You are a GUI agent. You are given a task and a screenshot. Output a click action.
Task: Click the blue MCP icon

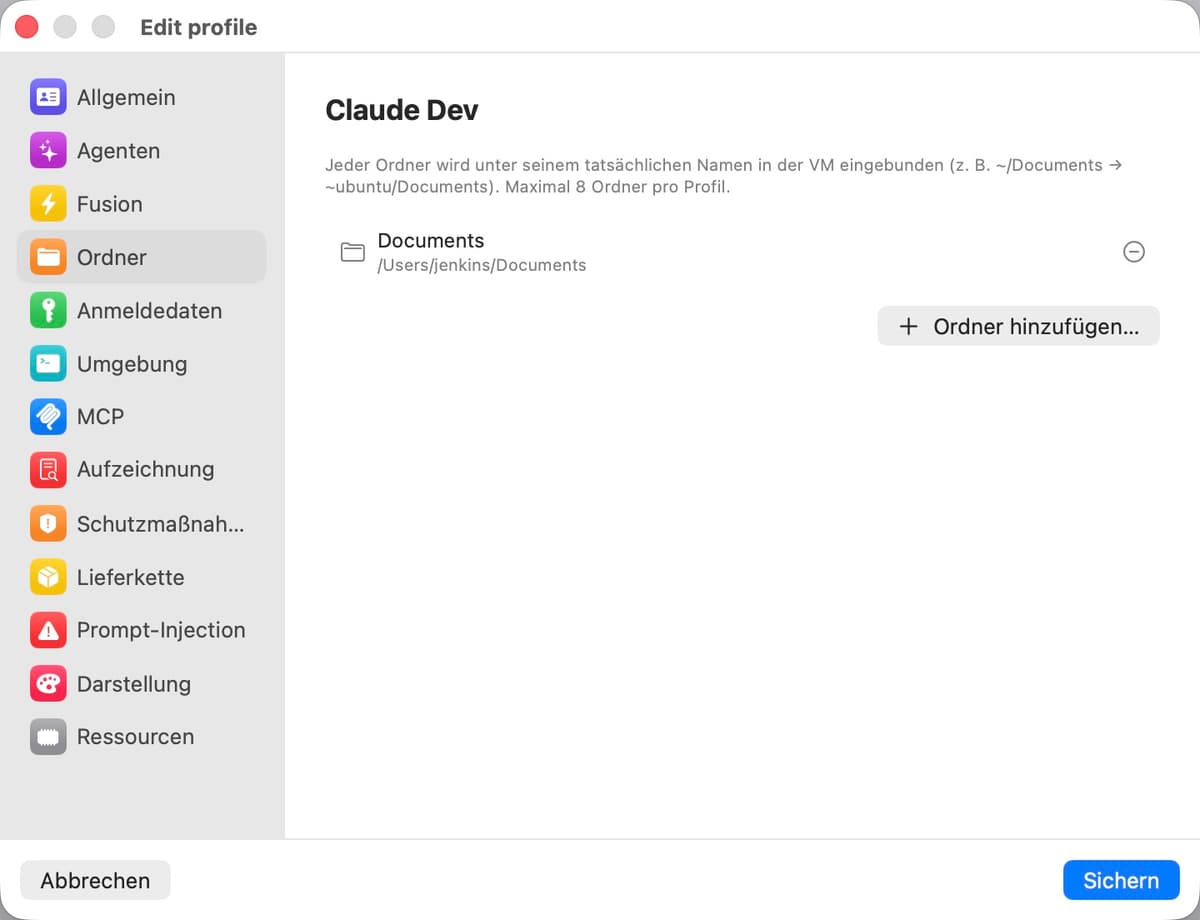point(48,417)
